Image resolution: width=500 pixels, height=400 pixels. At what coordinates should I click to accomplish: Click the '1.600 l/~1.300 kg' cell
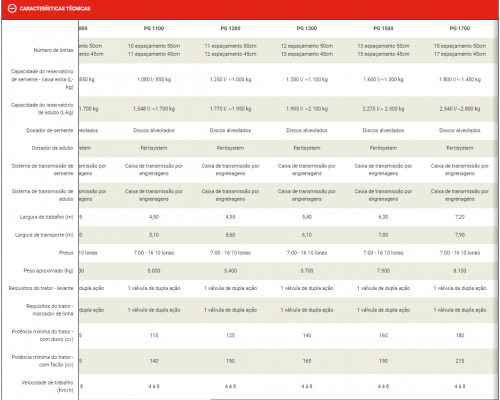383,79
